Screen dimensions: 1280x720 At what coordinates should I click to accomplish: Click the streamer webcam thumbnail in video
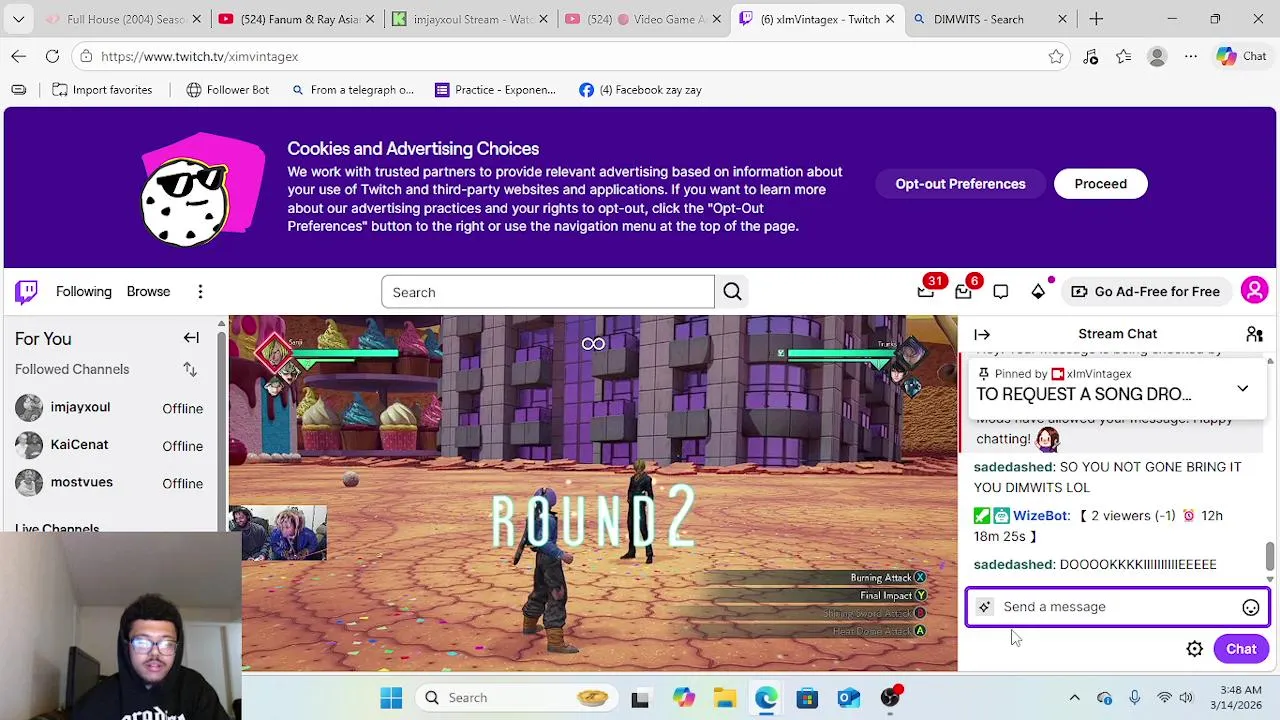coord(278,532)
